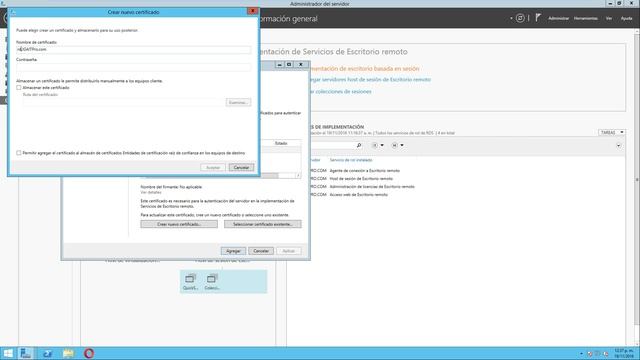Launch PowerShell from the taskbar
Screen dimensions: 640x360
(x=47, y=353)
